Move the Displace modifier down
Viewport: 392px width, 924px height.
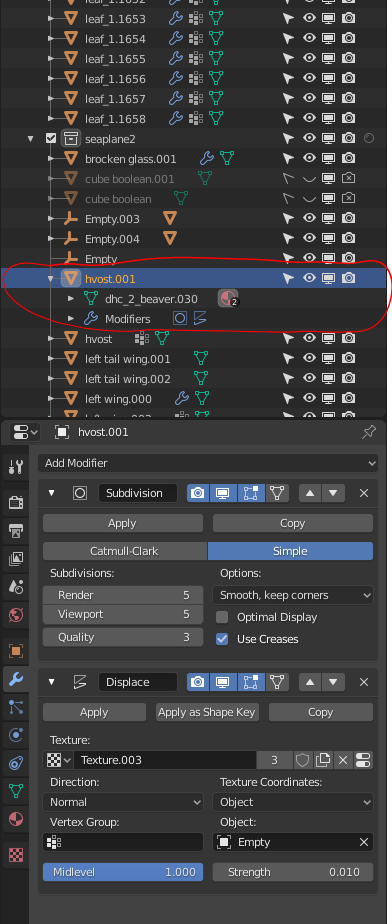pyautogui.click(x=333, y=682)
